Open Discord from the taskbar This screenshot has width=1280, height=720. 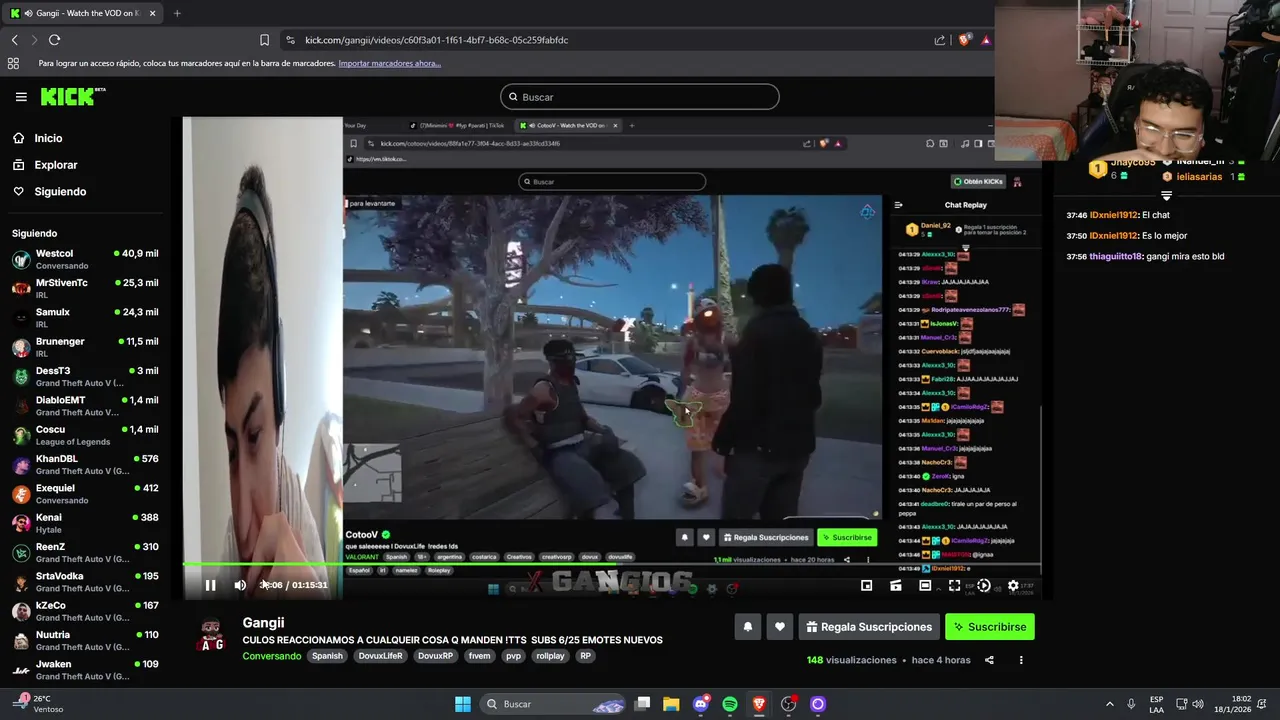[700, 704]
